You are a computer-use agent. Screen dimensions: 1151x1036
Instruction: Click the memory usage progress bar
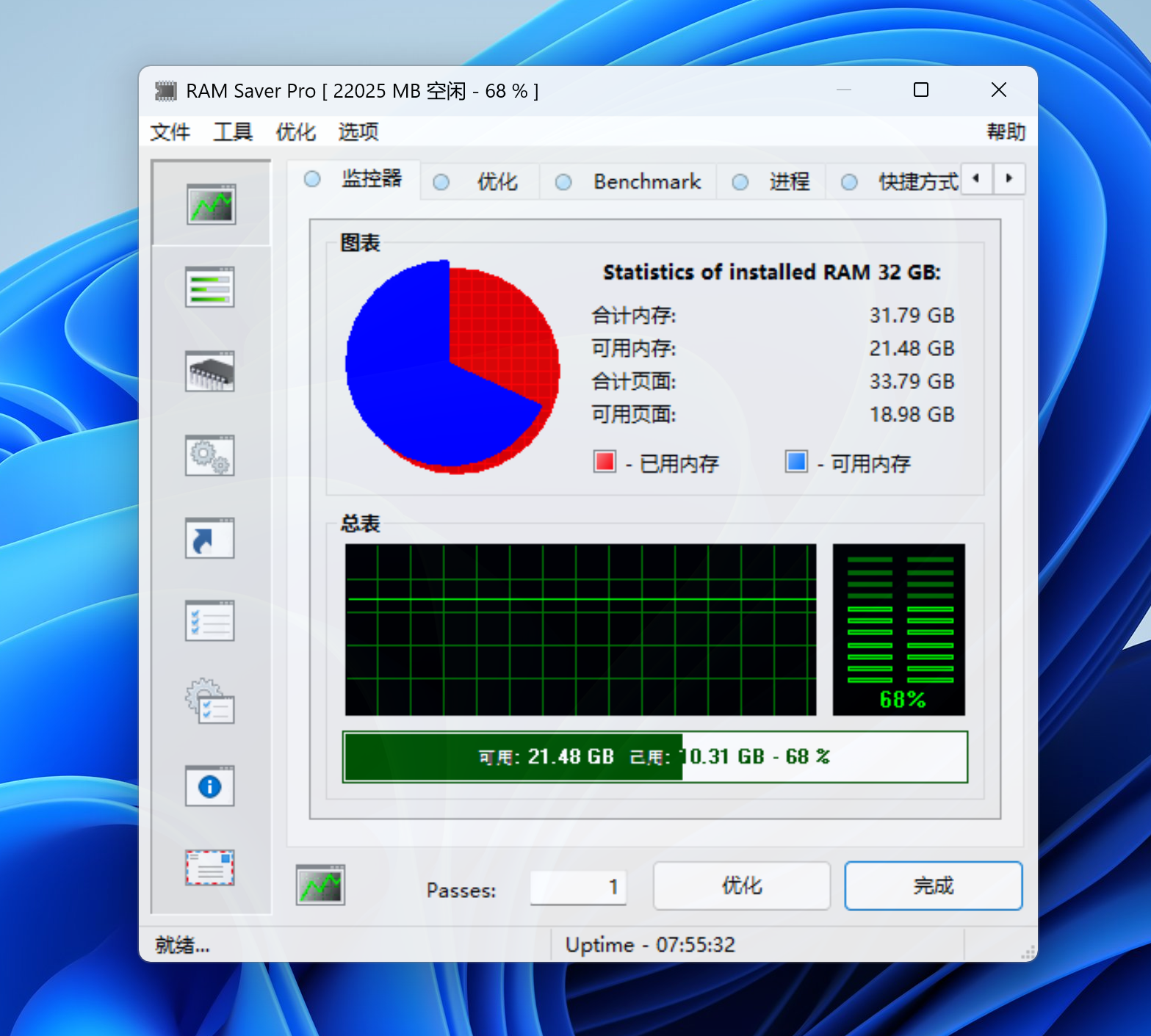pos(655,757)
